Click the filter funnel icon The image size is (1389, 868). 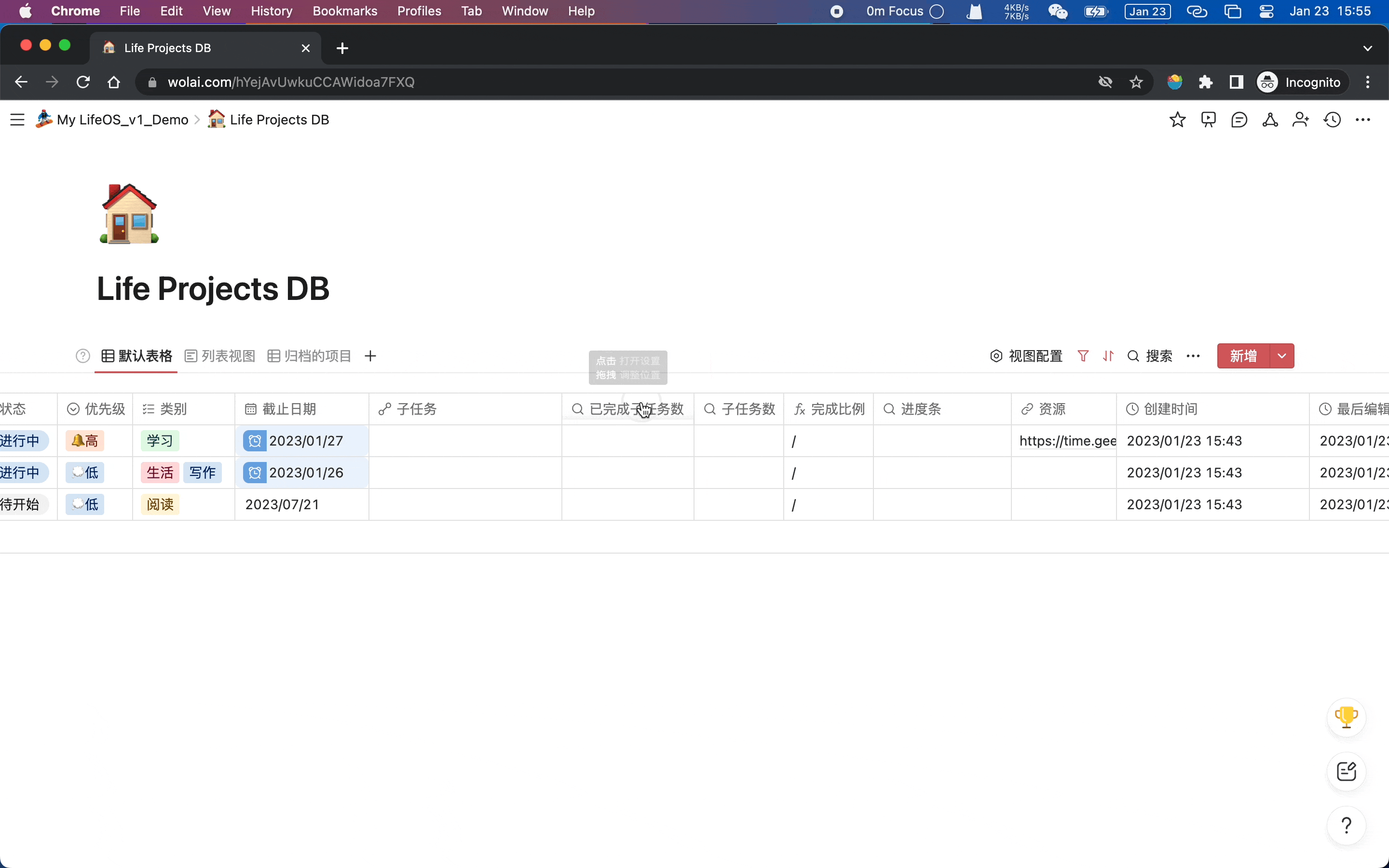point(1082,356)
